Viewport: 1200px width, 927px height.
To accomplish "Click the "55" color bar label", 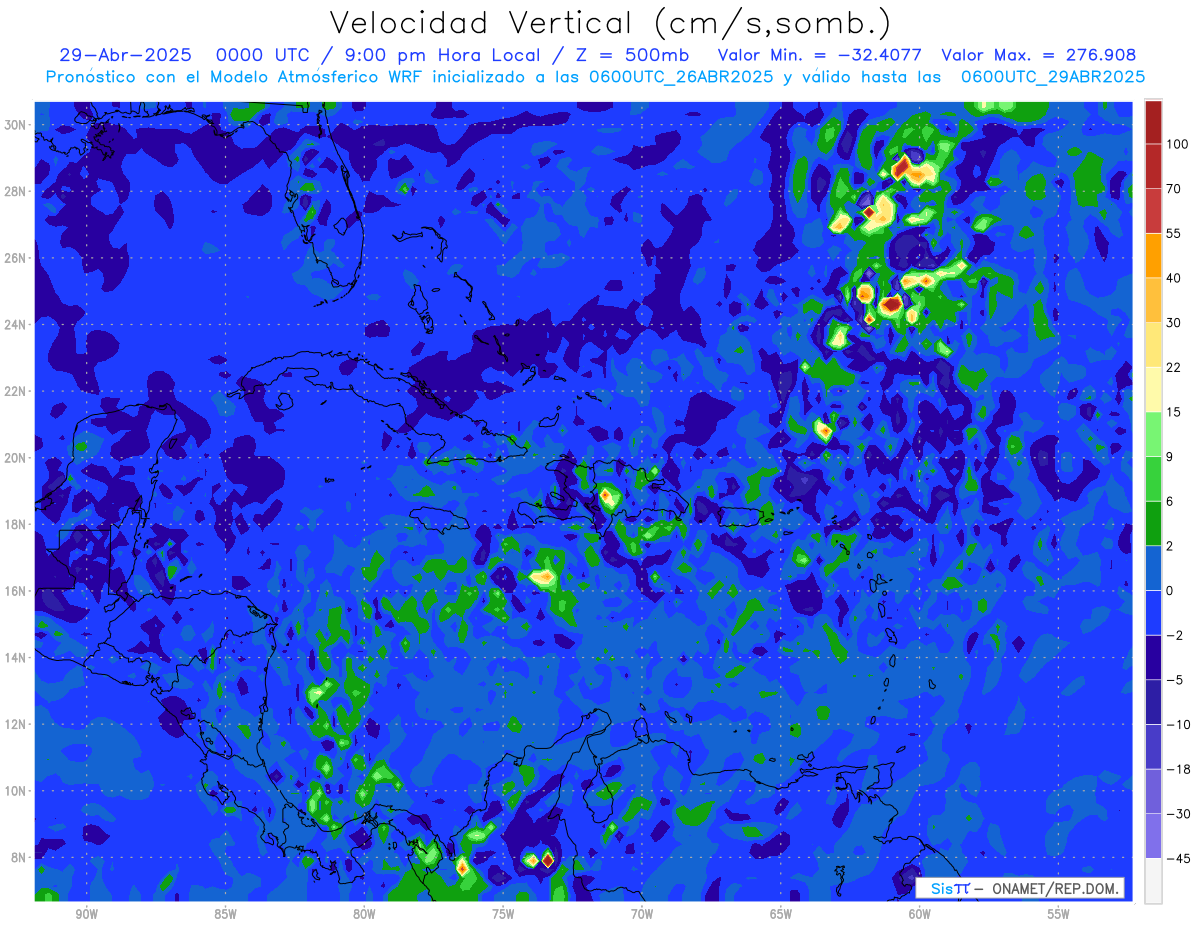I will (1174, 233).
